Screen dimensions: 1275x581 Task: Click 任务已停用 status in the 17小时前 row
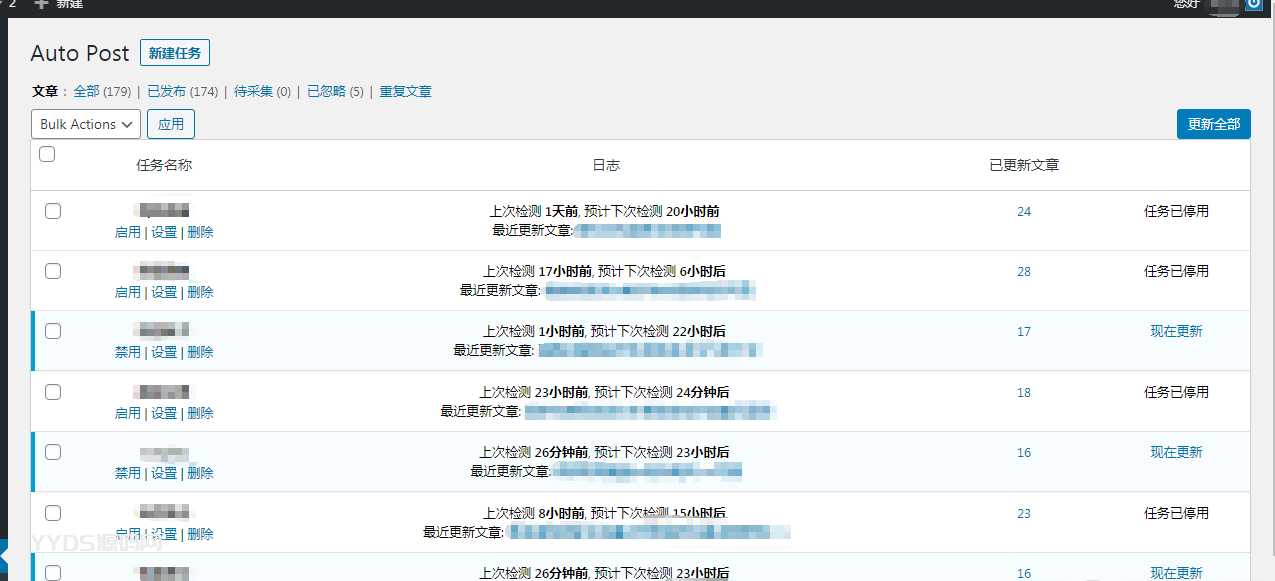(1176, 271)
